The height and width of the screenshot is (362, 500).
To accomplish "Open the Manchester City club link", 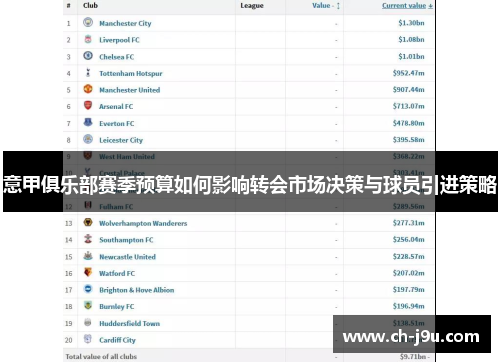I will [x=125, y=23].
